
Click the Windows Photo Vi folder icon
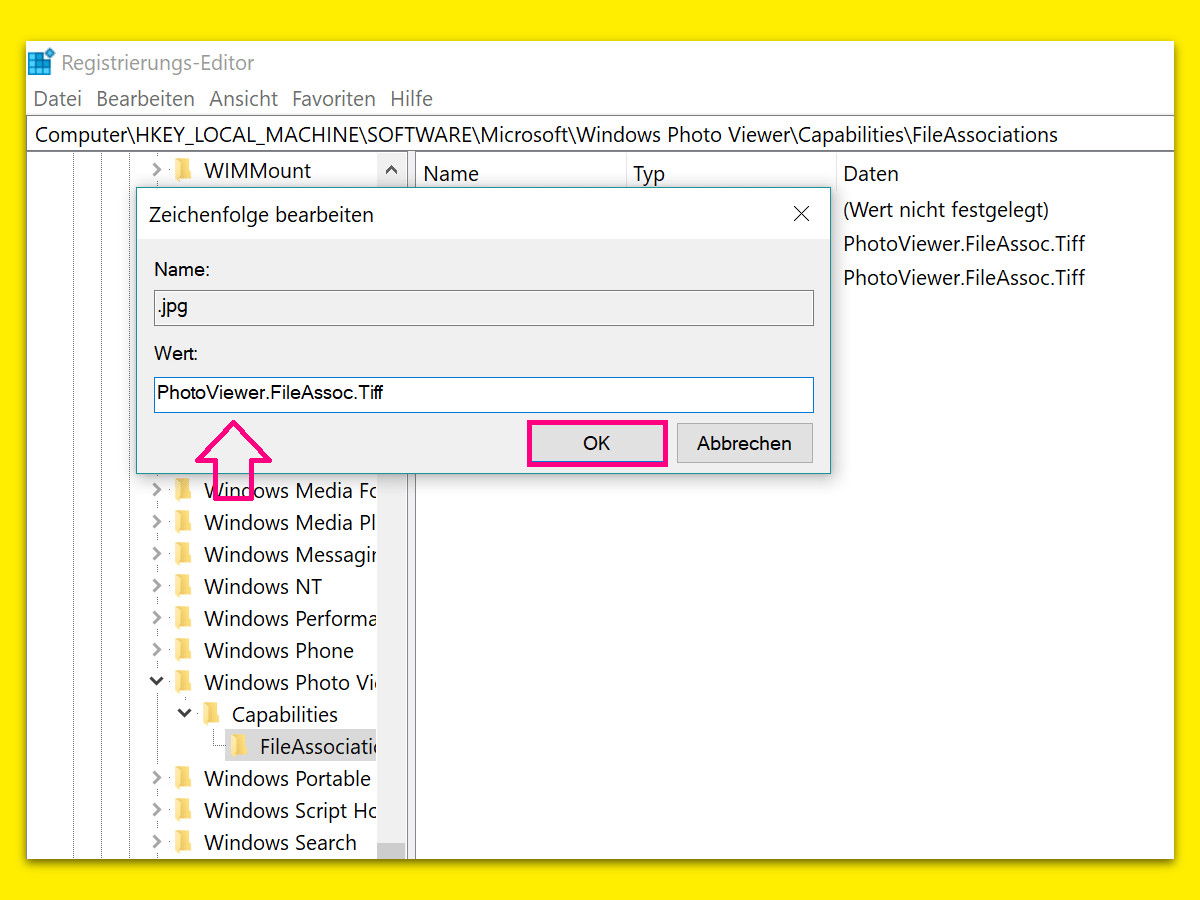pos(183,682)
